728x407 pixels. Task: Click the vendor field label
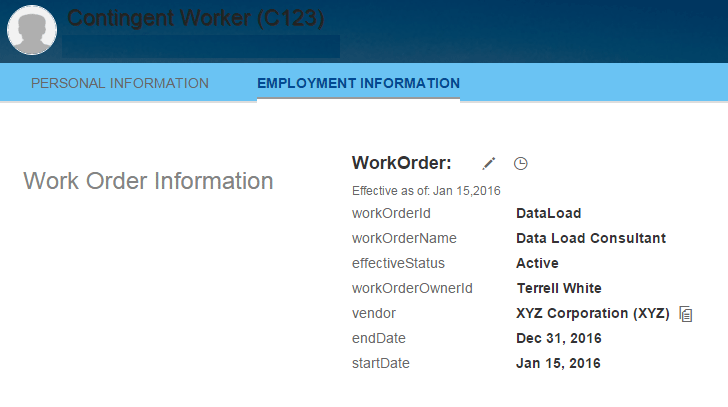(x=375, y=313)
